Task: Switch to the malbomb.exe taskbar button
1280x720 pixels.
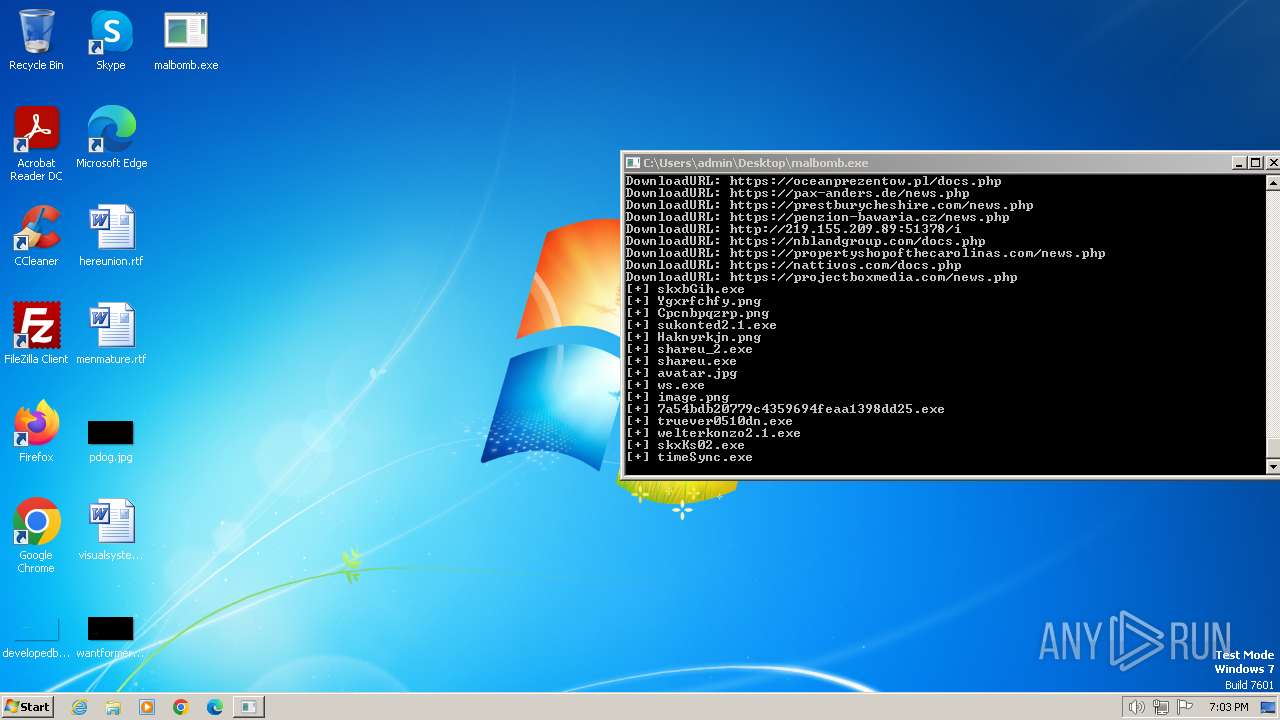Action: point(248,707)
